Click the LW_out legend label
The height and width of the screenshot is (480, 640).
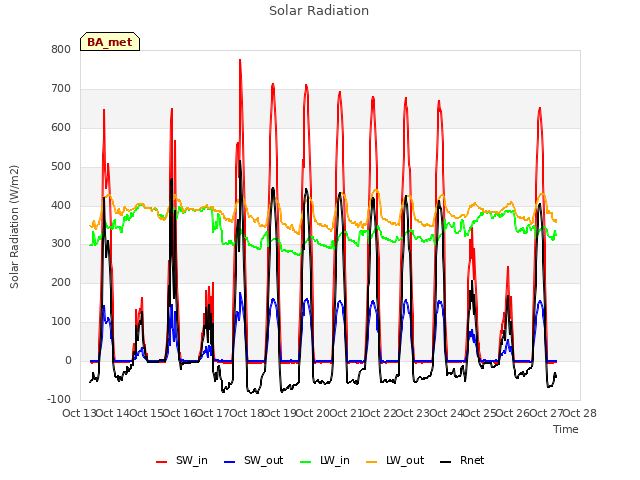(405, 460)
